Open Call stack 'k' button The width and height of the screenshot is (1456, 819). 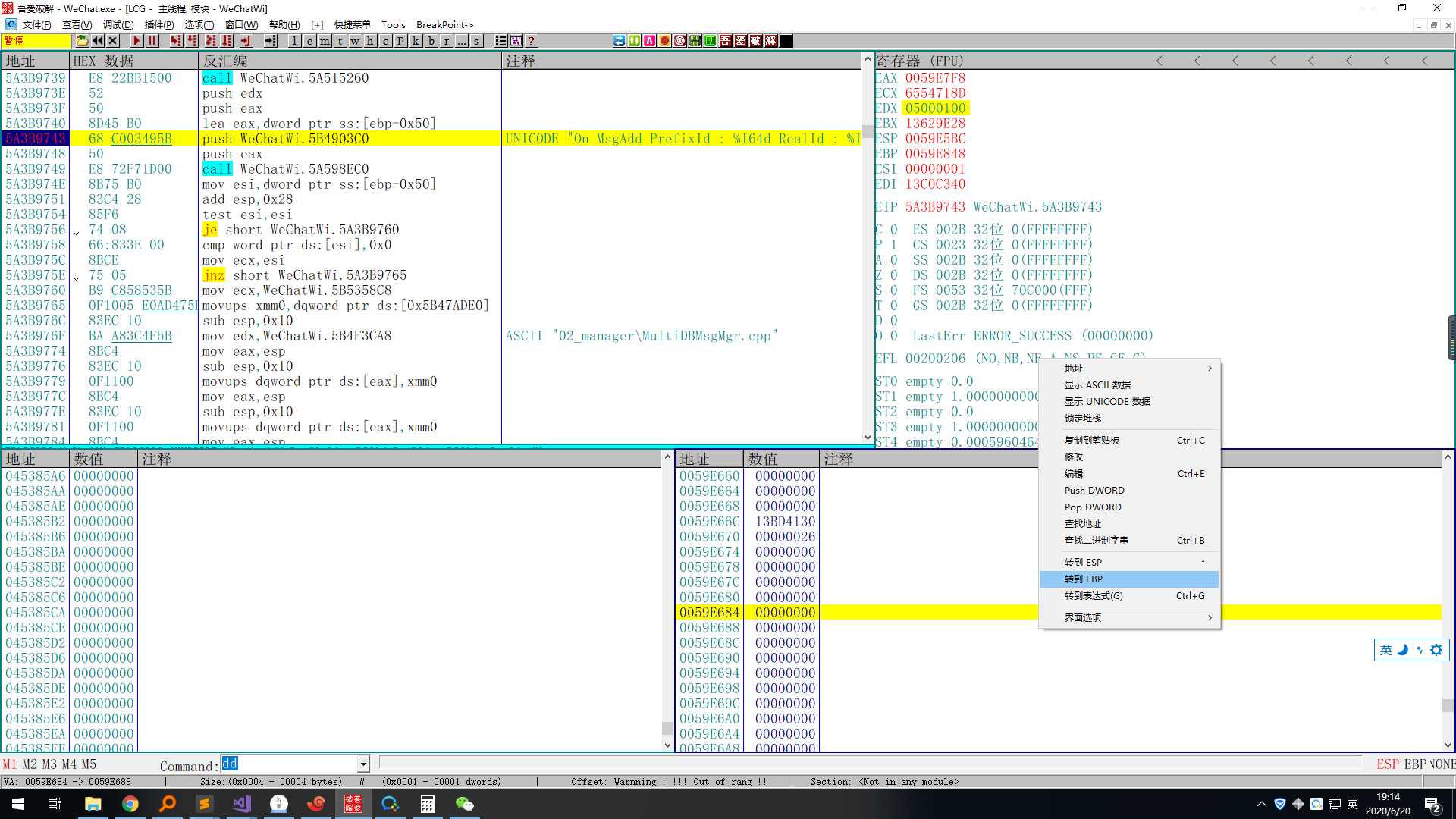pos(416,41)
